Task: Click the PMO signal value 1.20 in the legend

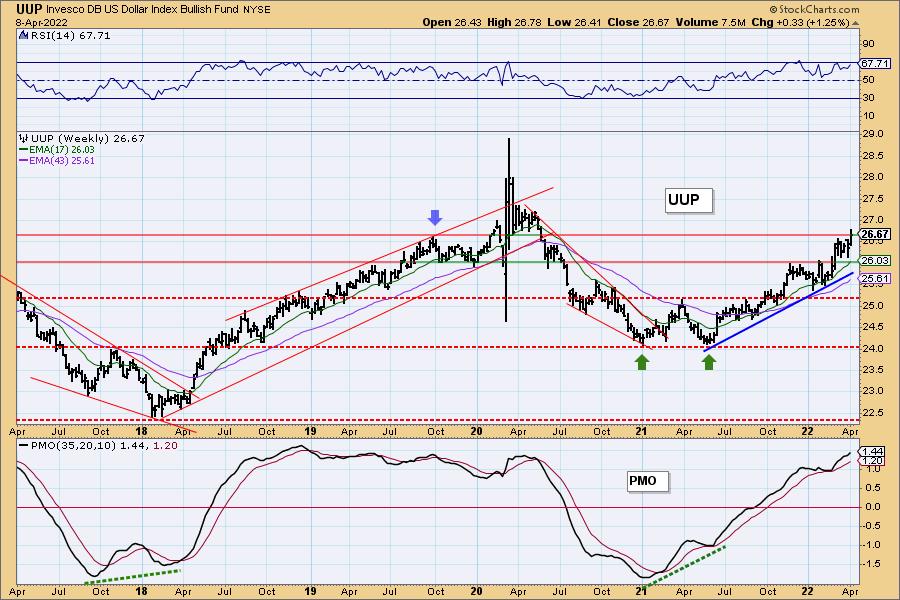Action: [165, 446]
